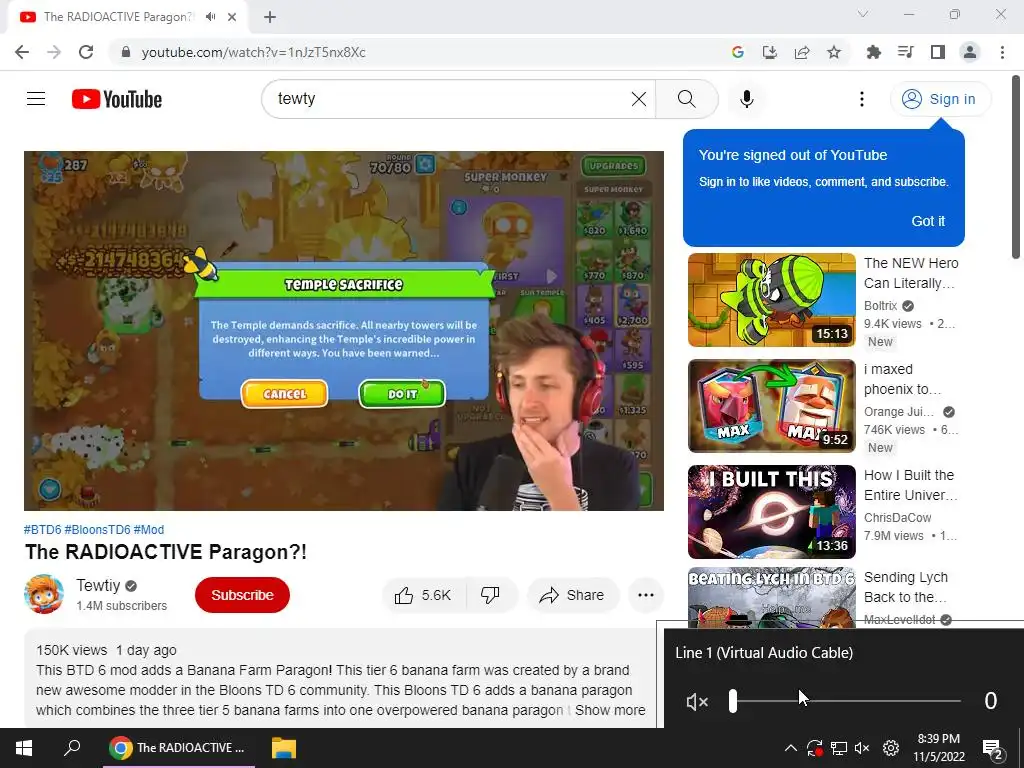Open 'How I Built the Entire Universe' thumbnail
The height and width of the screenshot is (768, 1024).
pyautogui.click(x=771, y=511)
